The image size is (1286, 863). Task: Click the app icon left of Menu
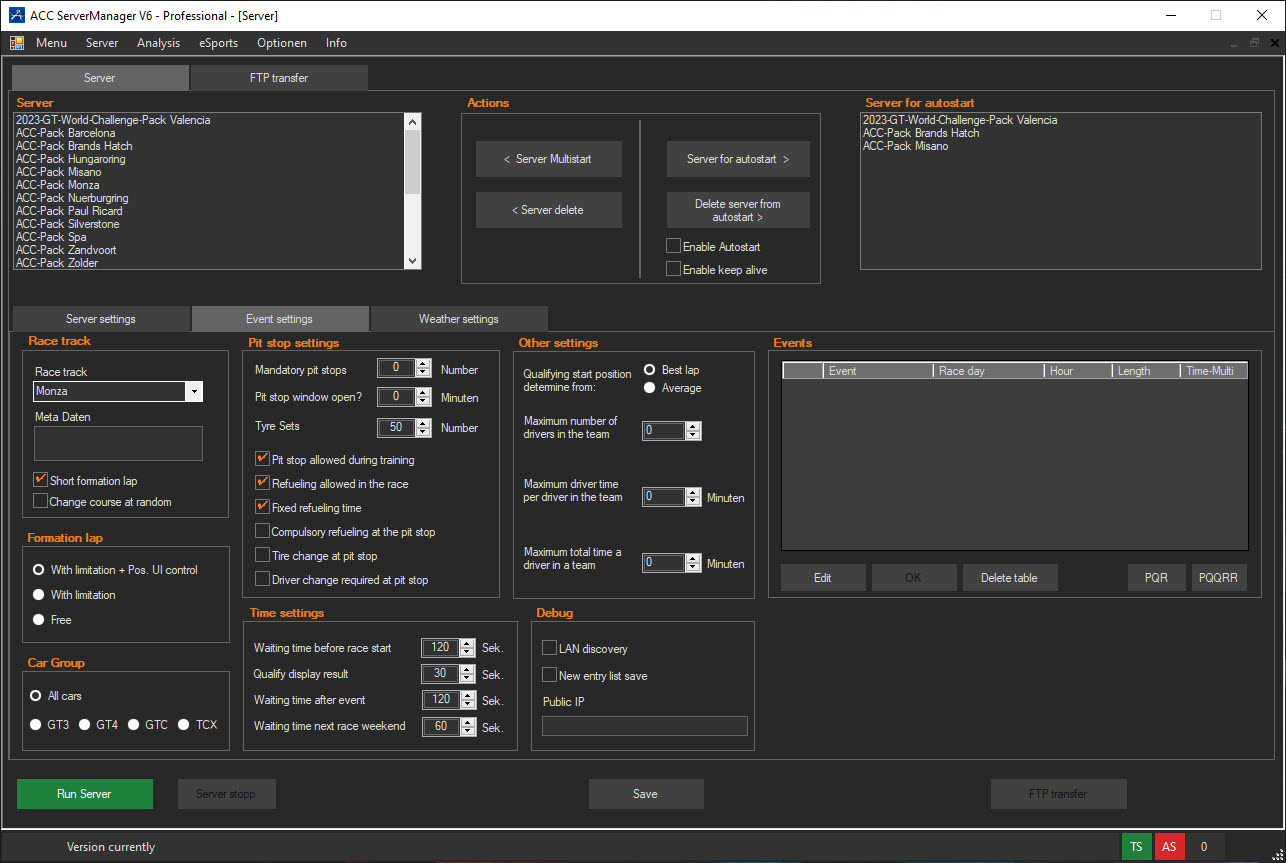click(x=17, y=43)
